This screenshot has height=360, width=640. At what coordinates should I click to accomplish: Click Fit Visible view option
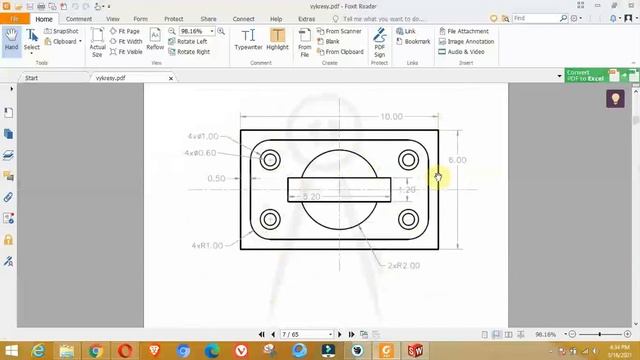(x=126, y=52)
